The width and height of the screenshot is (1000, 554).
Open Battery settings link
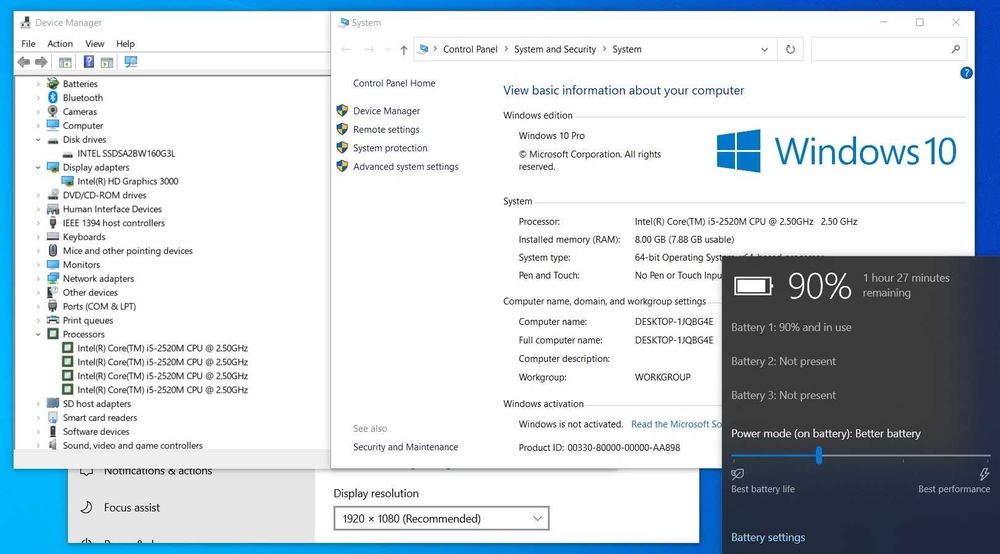768,537
